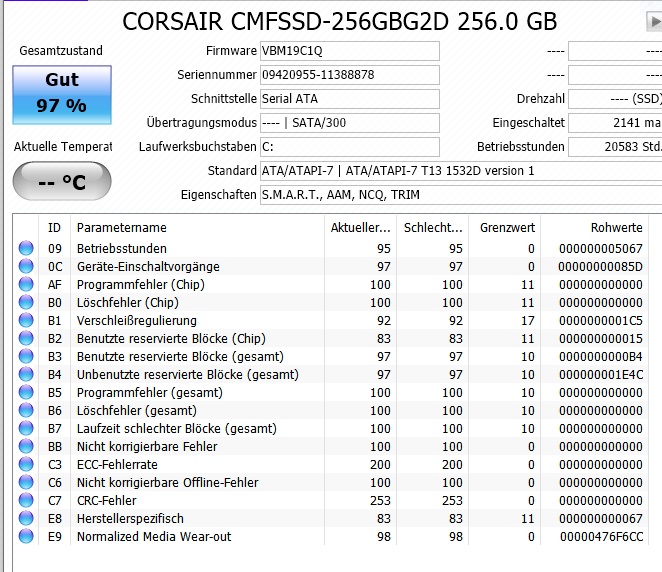Click the Aktueller... column header
This screenshot has height=572, width=662.
point(361,228)
